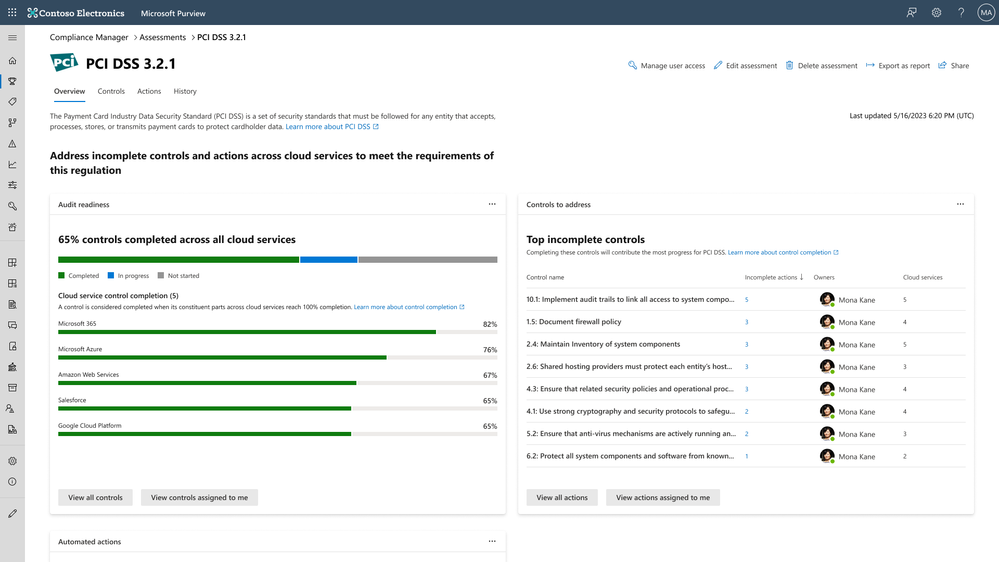Switch to the Overview tab
The width and height of the screenshot is (999, 562).
[69, 91]
